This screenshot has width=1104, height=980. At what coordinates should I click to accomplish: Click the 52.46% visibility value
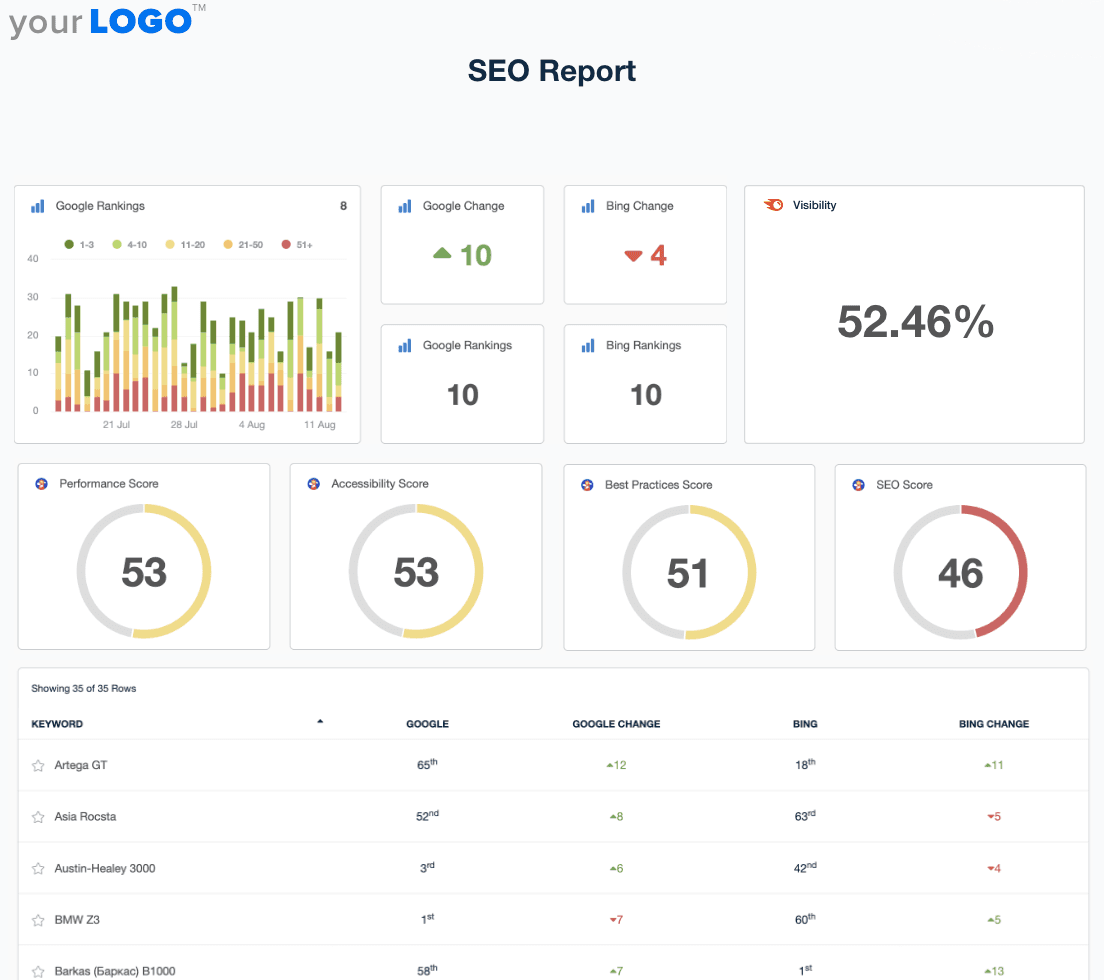click(x=914, y=322)
